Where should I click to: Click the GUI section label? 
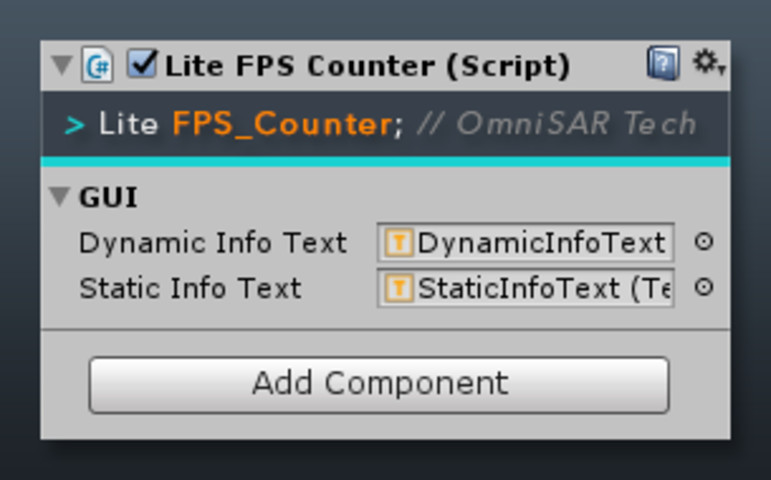click(x=108, y=197)
